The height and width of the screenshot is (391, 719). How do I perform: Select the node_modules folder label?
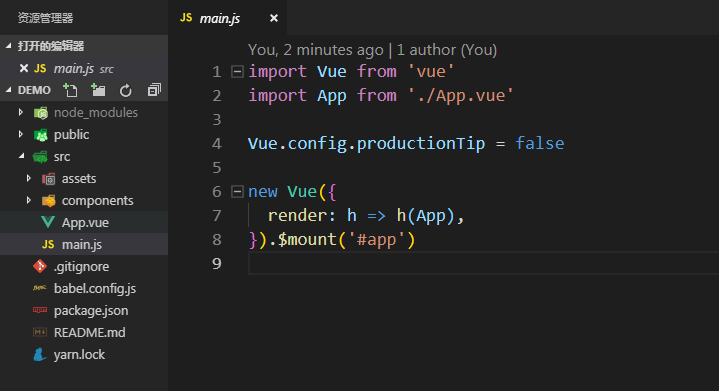pyautogui.click(x=96, y=112)
